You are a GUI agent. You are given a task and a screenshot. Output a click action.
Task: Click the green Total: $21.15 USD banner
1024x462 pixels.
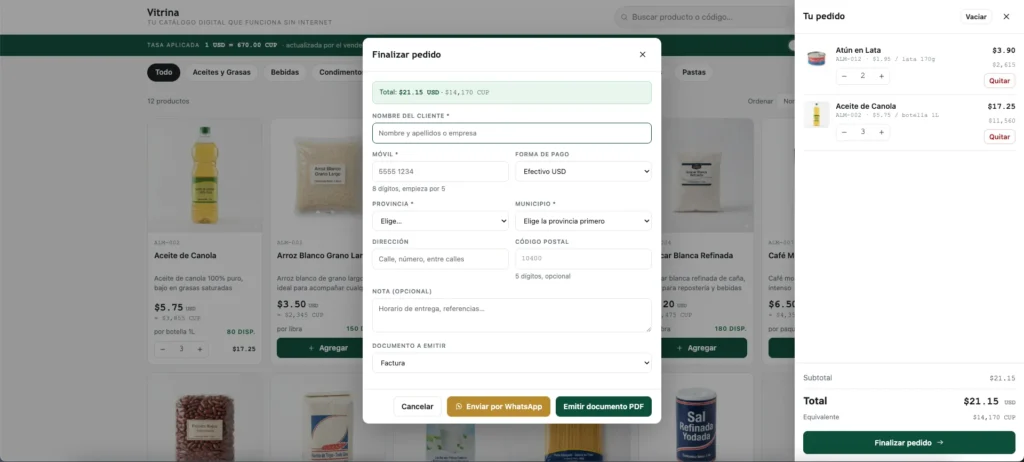(x=512, y=92)
